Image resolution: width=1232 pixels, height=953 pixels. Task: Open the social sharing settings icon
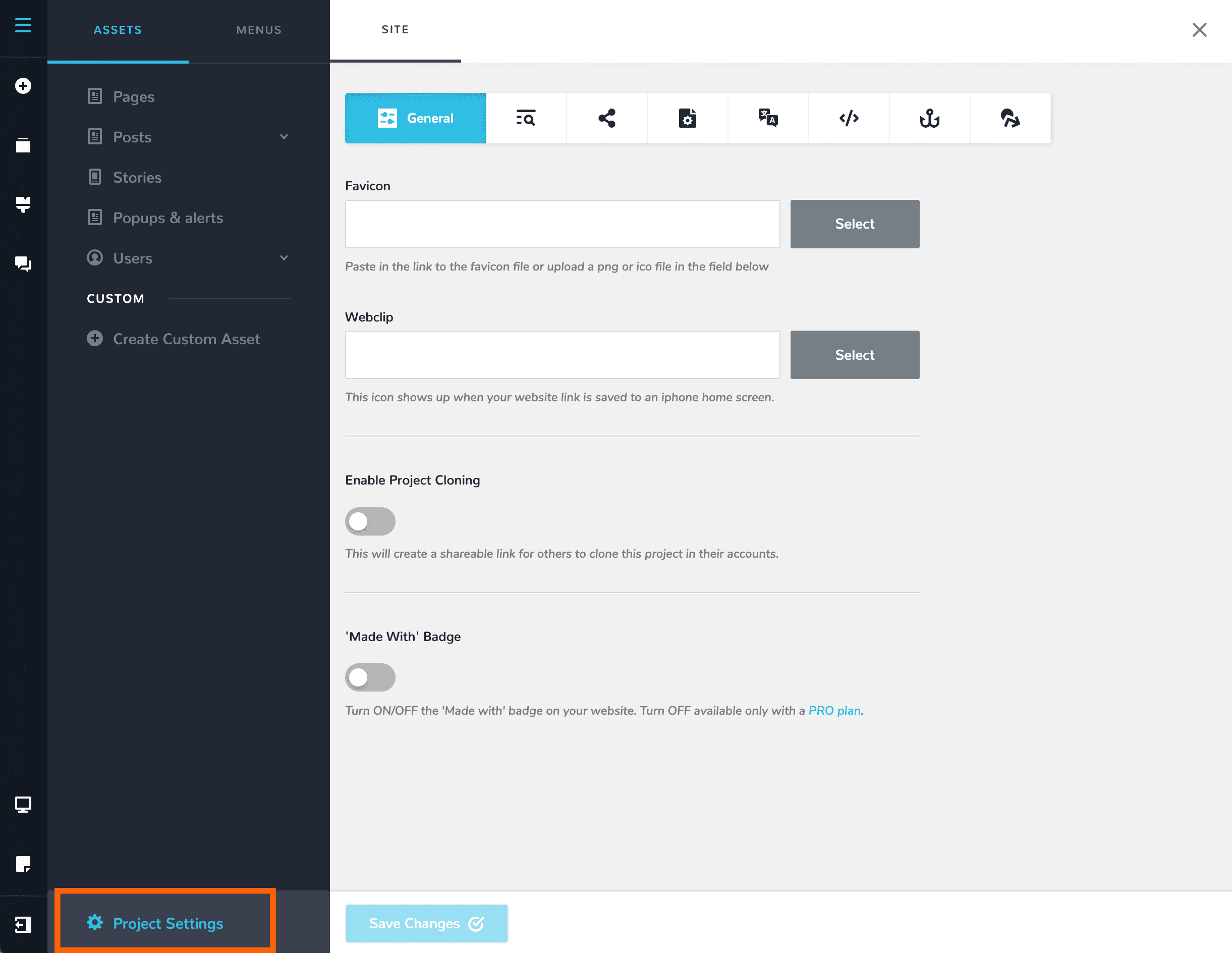pos(606,118)
